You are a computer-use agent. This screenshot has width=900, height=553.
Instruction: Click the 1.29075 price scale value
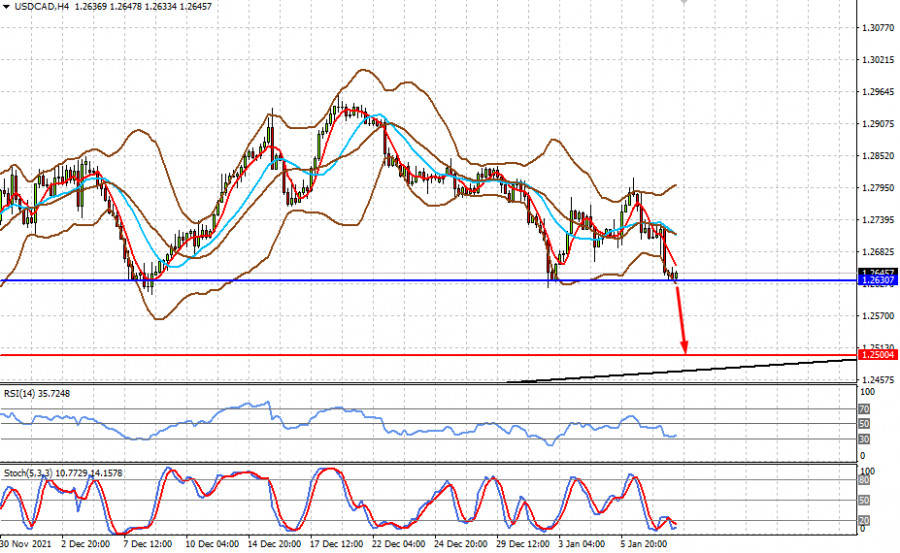878,123
